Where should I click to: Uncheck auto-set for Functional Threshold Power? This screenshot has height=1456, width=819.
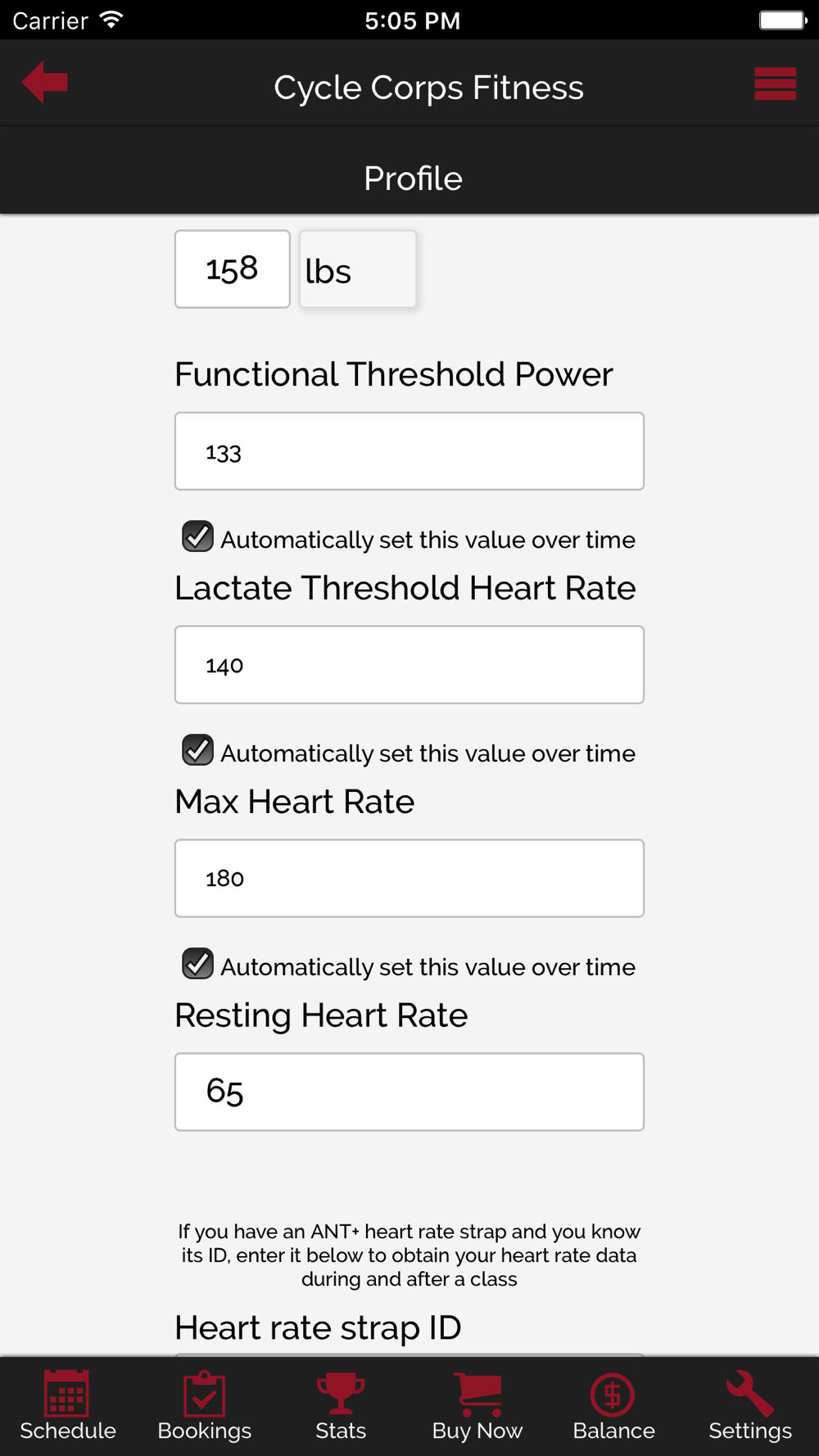[197, 537]
